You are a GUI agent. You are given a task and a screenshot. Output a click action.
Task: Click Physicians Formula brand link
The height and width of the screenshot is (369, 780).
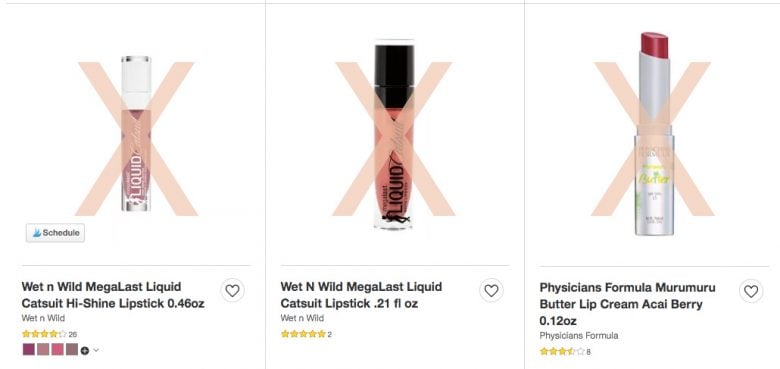pyautogui.click(x=579, y=336)
